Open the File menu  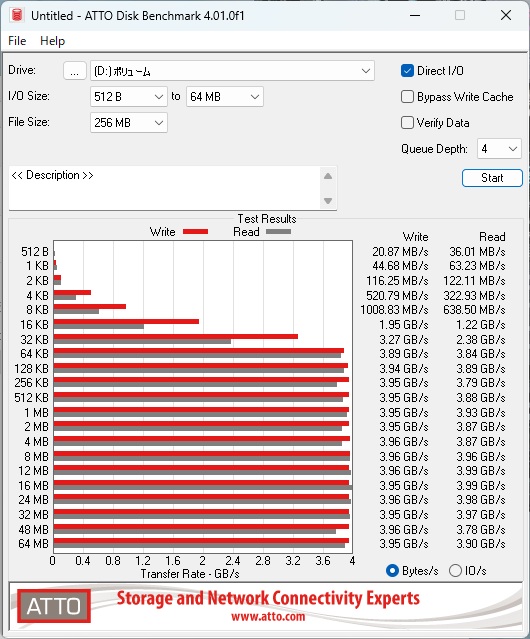click(x=17, y=41)
